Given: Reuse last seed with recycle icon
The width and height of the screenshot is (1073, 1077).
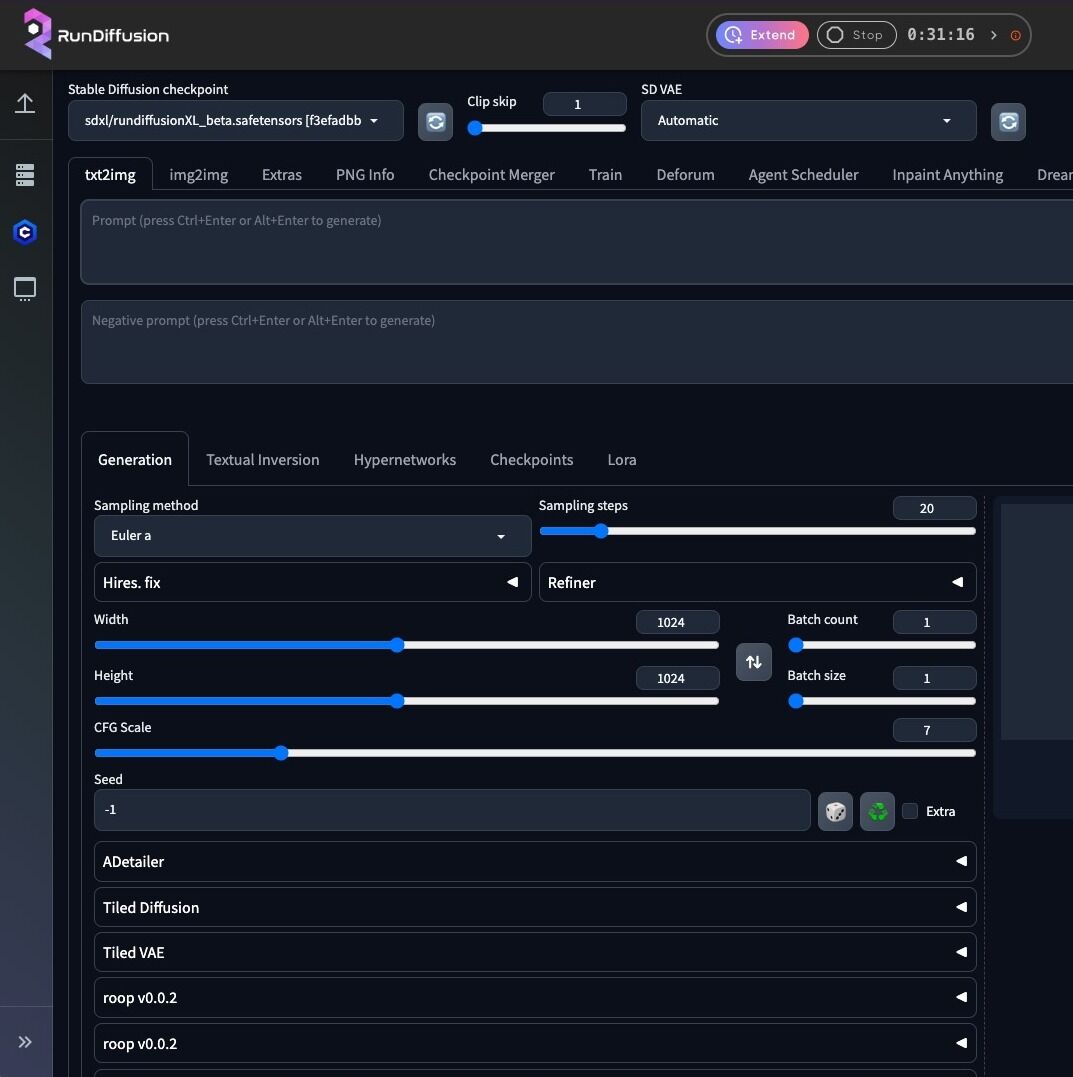Looking at the screenshot, I should click(x=877, y=812).
